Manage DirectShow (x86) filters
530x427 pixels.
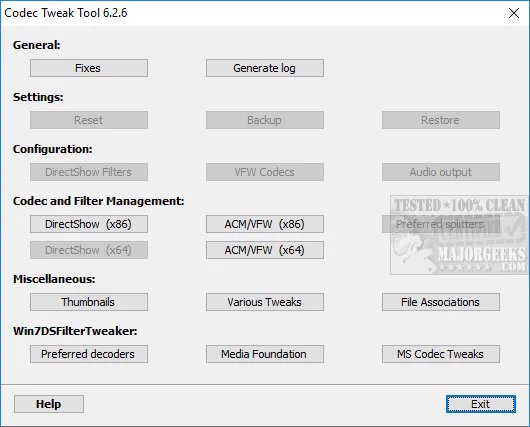click(89, 224)
